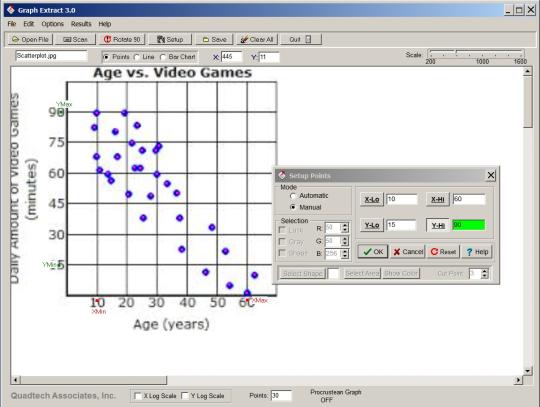540x407 pixels.
Task: Toggle the Line selection checkbox
Action: [282, 230]
